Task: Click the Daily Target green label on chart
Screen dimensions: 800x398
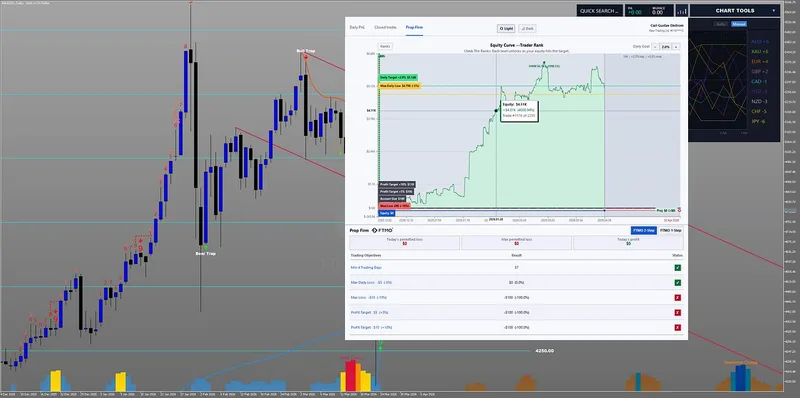Action: (398, 77)
